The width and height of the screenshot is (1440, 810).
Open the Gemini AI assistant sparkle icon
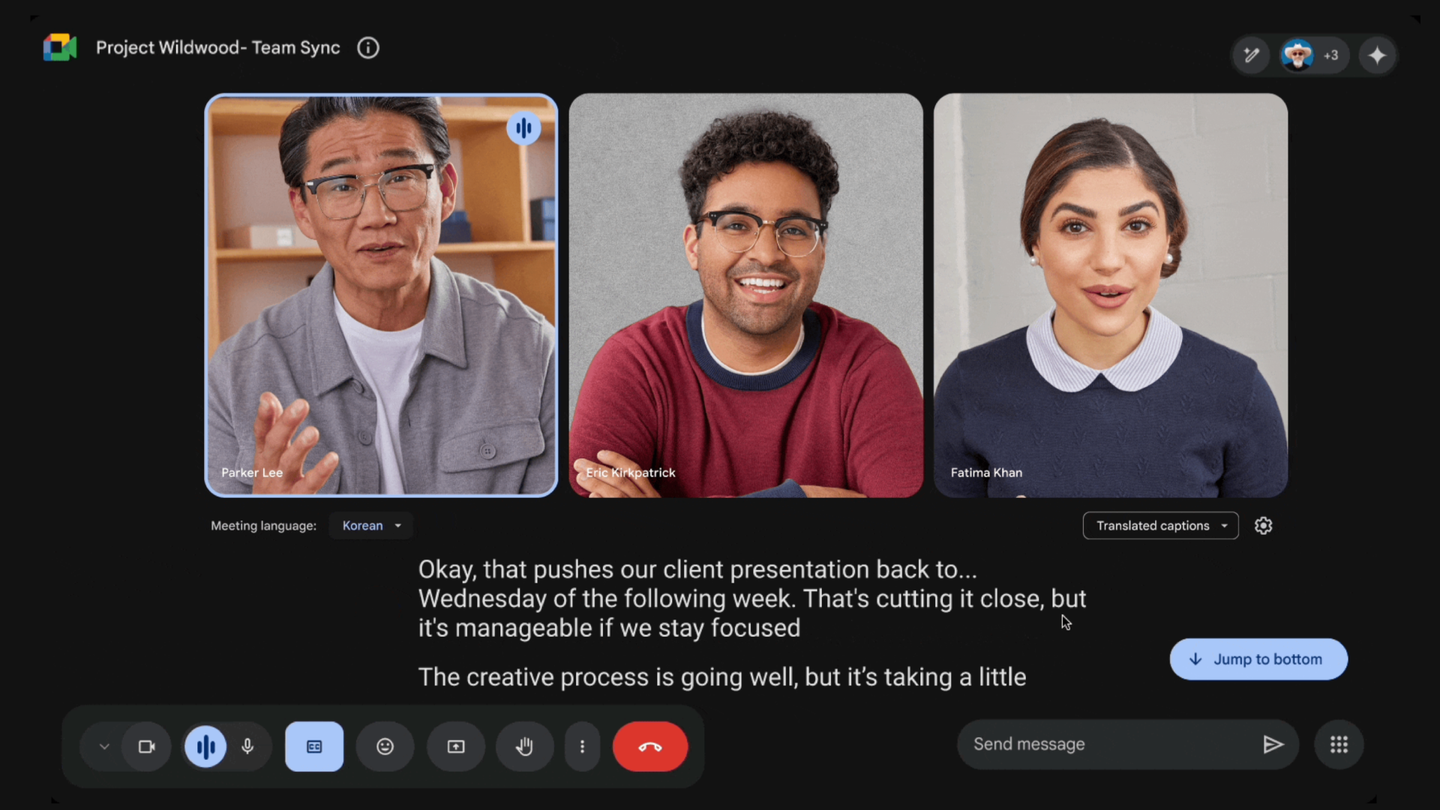1377,55
